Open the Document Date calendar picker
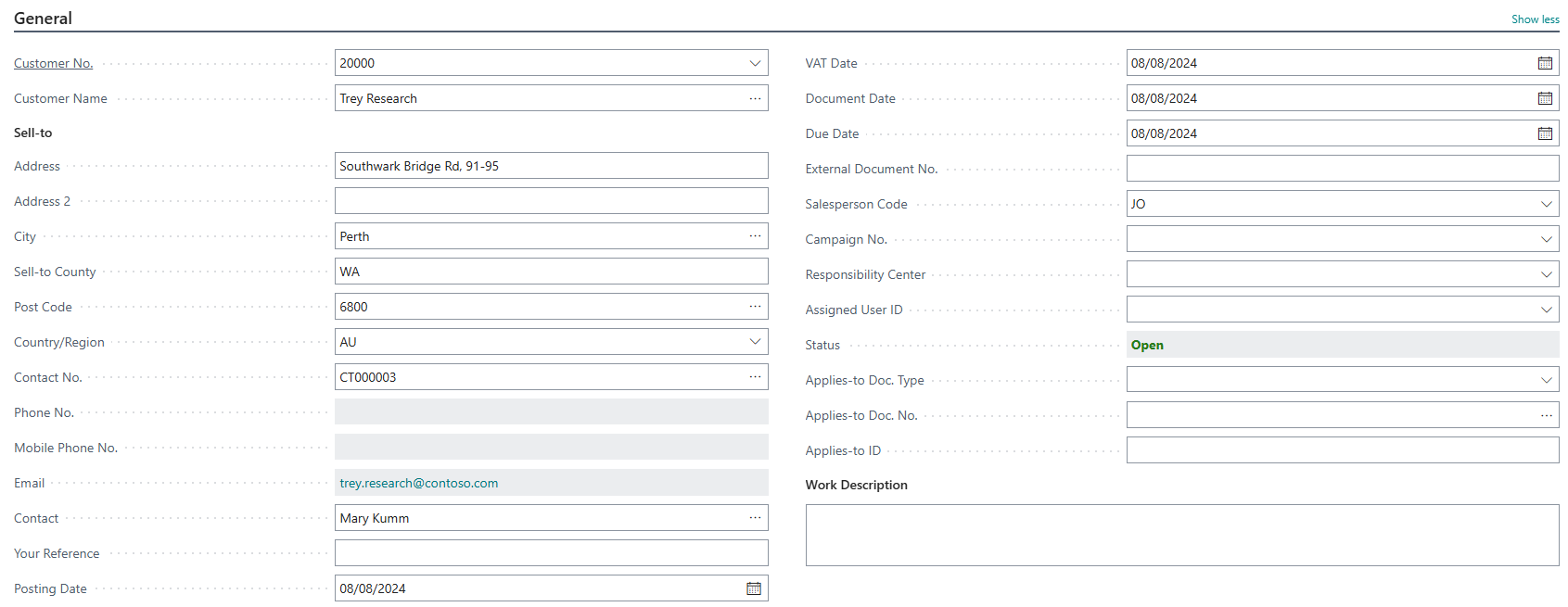 pos(1545,98)
